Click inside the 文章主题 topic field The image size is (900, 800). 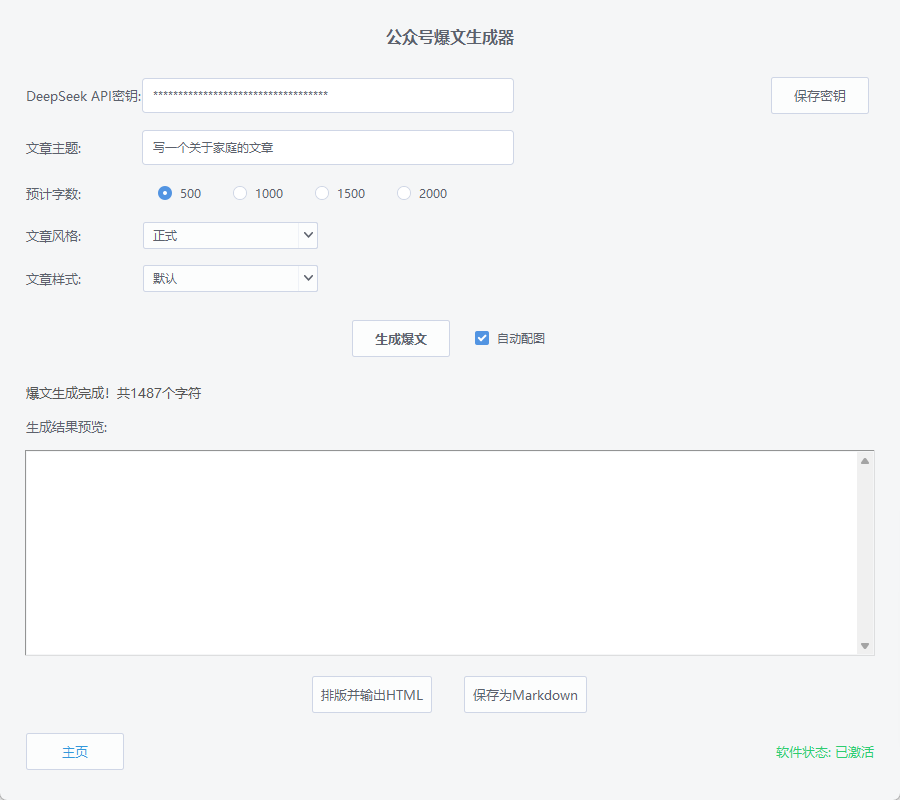tap(327, 147)
